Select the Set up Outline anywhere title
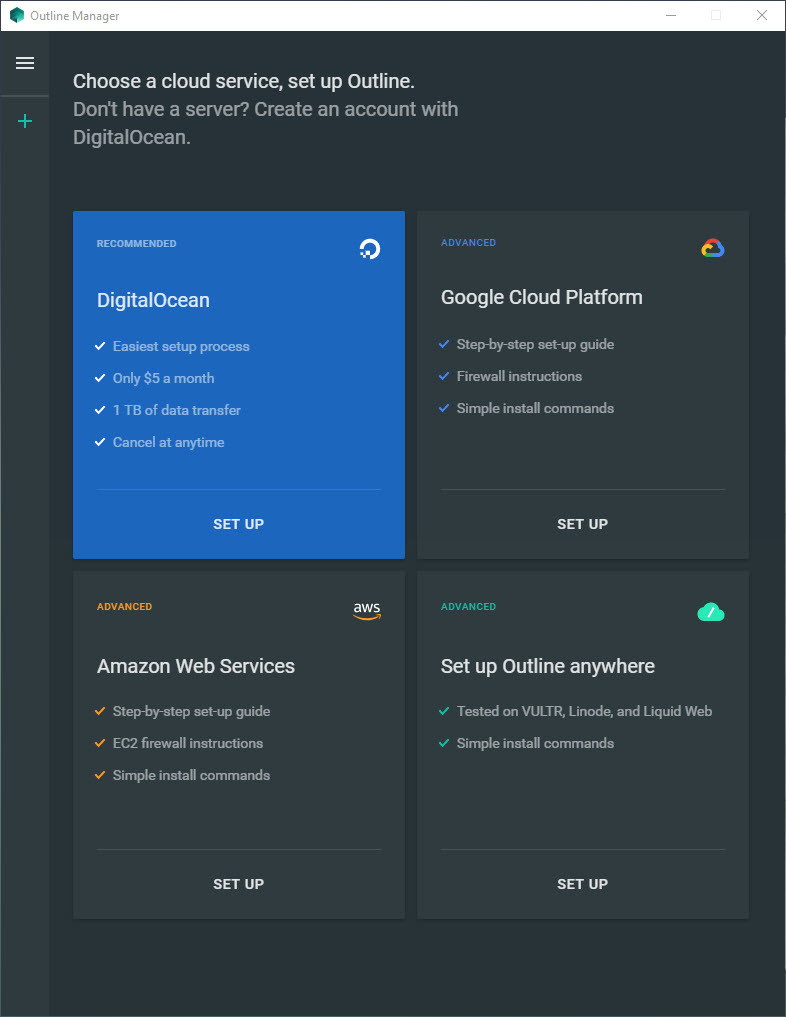This screenshot has width=786, height=1017. click(548, 666)
